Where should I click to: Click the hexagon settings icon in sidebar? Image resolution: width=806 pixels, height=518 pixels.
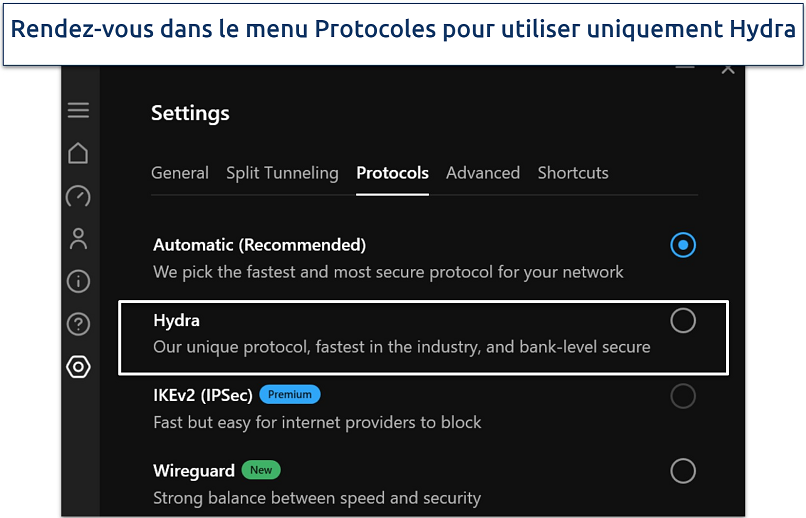pyautogui.click(x=78, y=367)
